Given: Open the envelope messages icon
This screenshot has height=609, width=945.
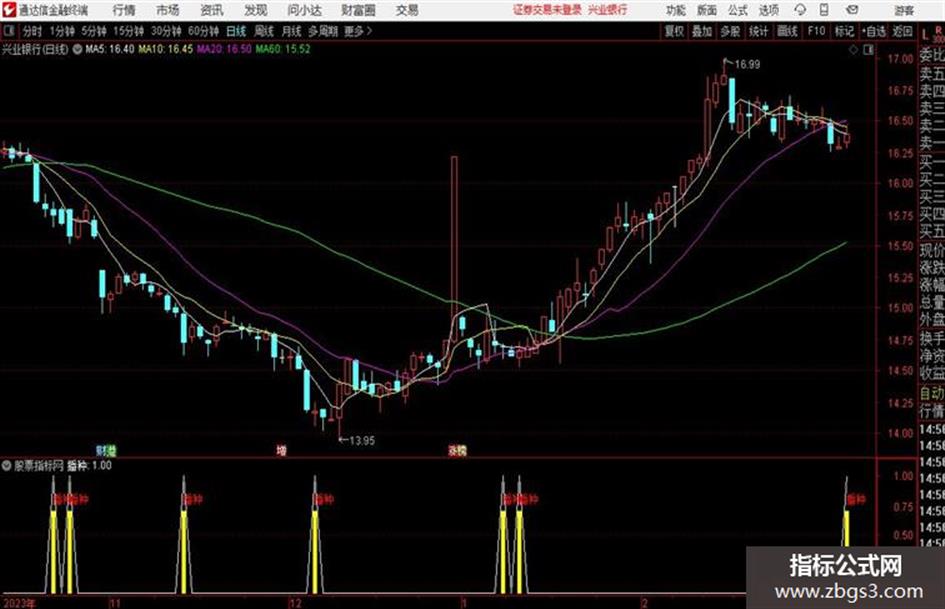Looking at the screenshot, I should point(852,10).
